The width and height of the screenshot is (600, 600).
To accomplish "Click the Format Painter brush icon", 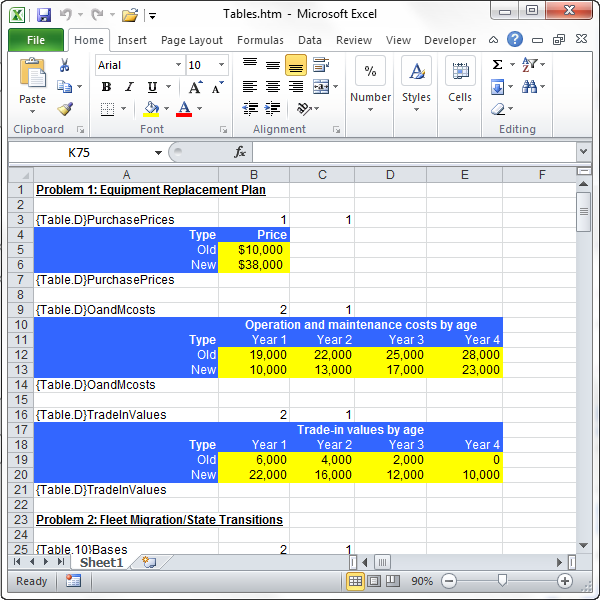I will pyautogui.click(x=65, y=109).
